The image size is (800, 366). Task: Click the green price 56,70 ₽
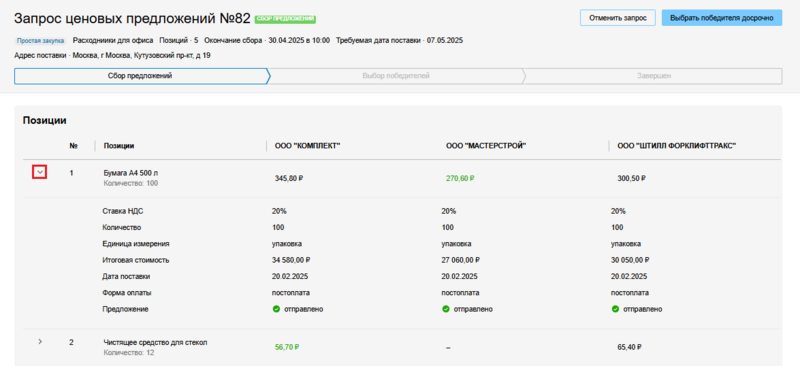point(287,347)
